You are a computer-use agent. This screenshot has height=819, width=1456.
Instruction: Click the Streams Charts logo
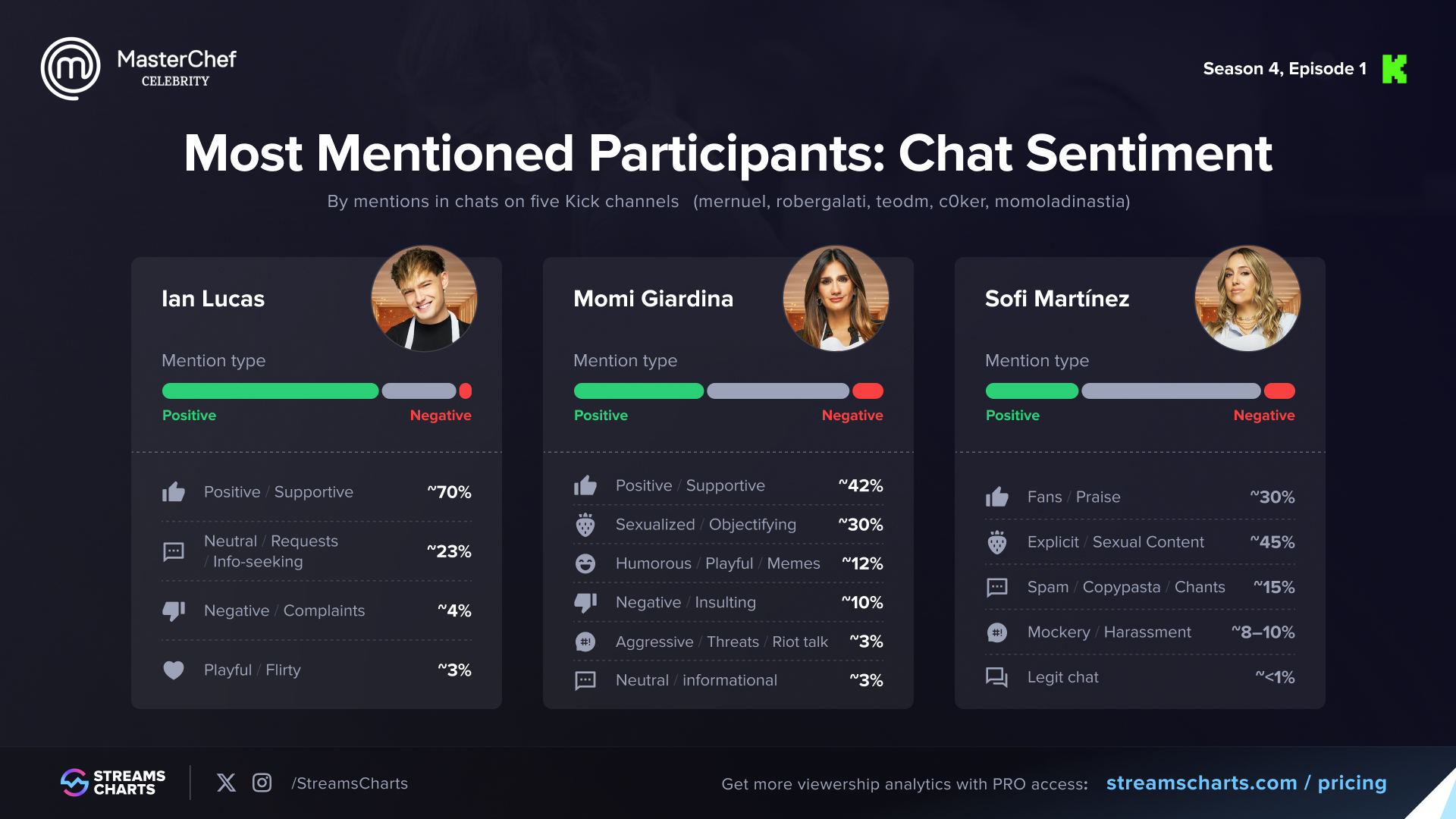[113, 783]
